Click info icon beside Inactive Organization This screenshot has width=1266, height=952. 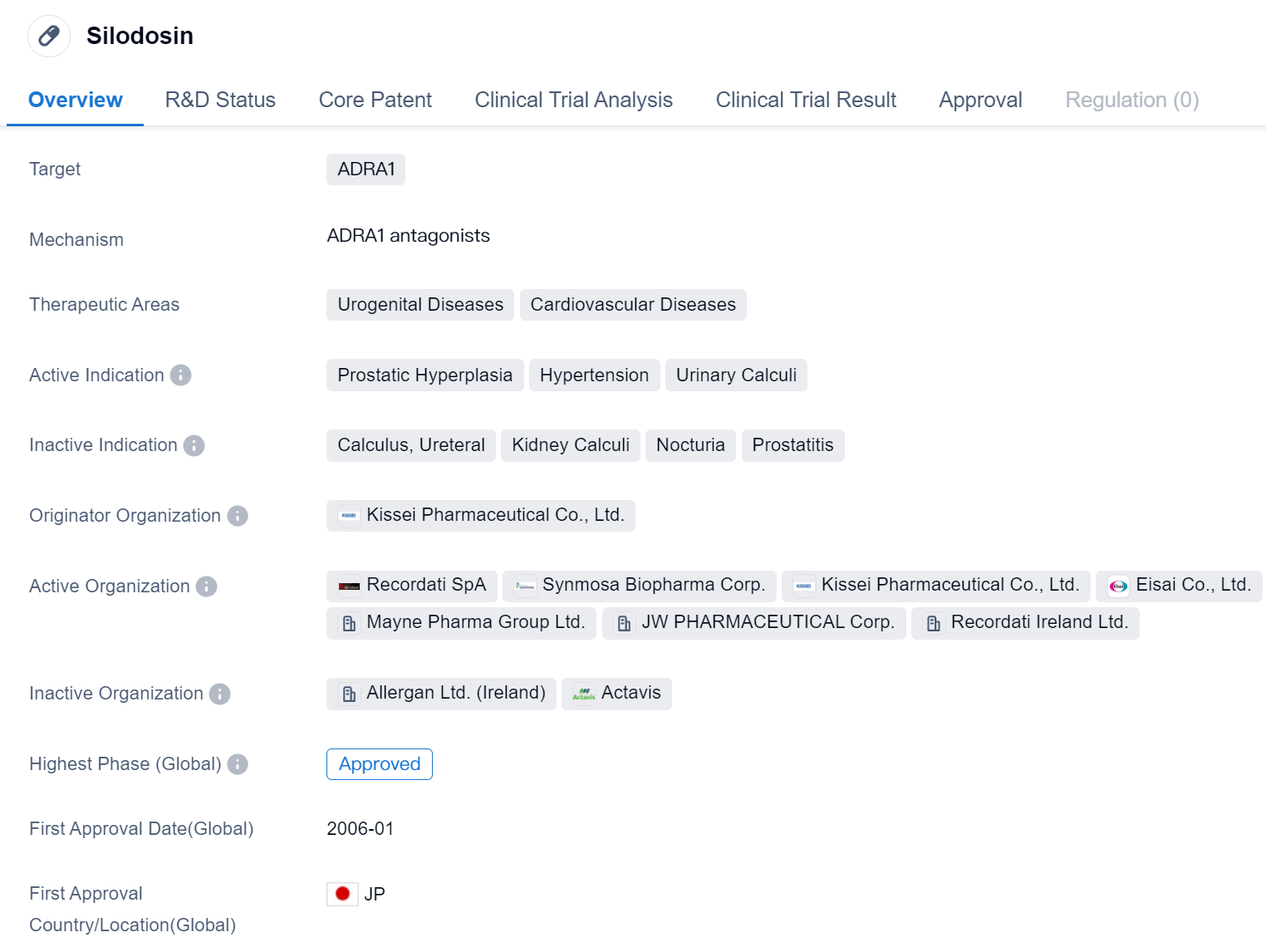pos(219,694)
